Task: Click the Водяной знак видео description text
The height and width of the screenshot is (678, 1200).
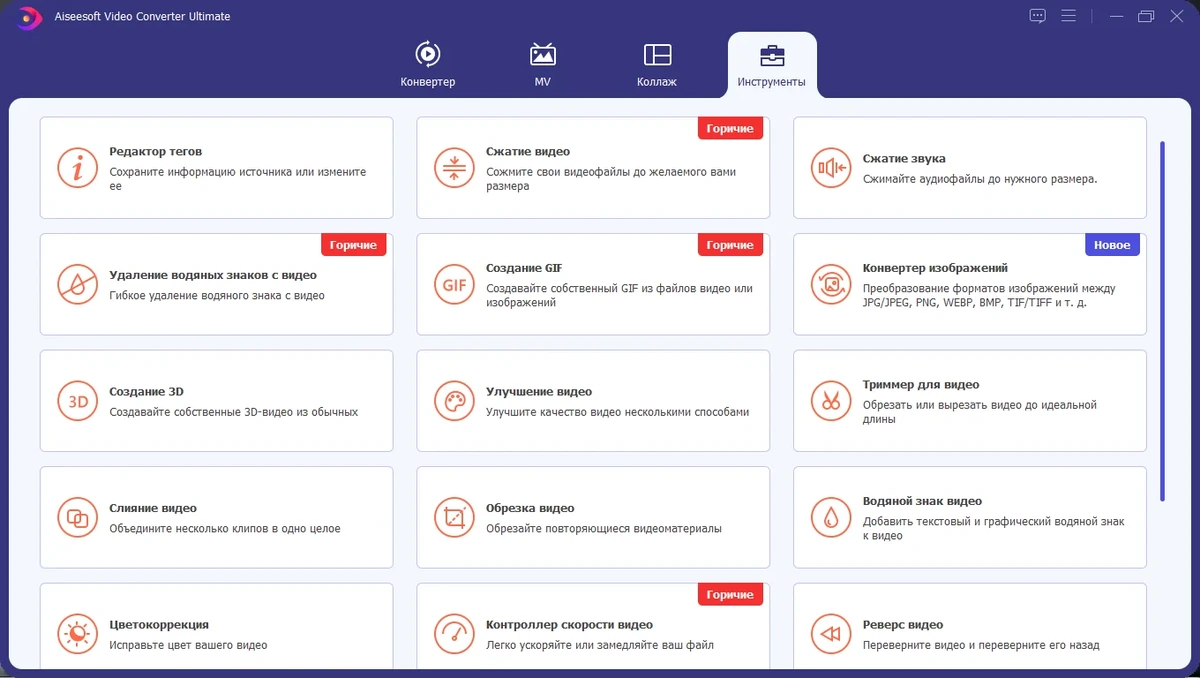Action: coord(994,528)
